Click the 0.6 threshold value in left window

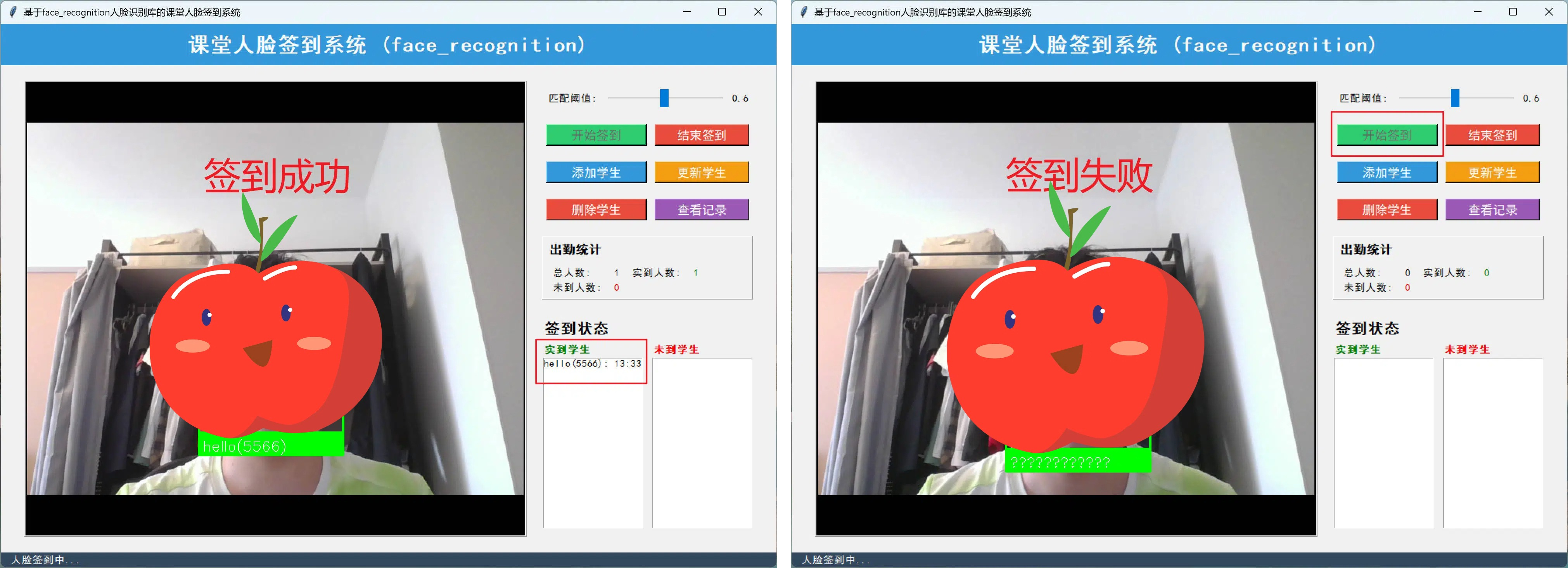click(740, 98)
